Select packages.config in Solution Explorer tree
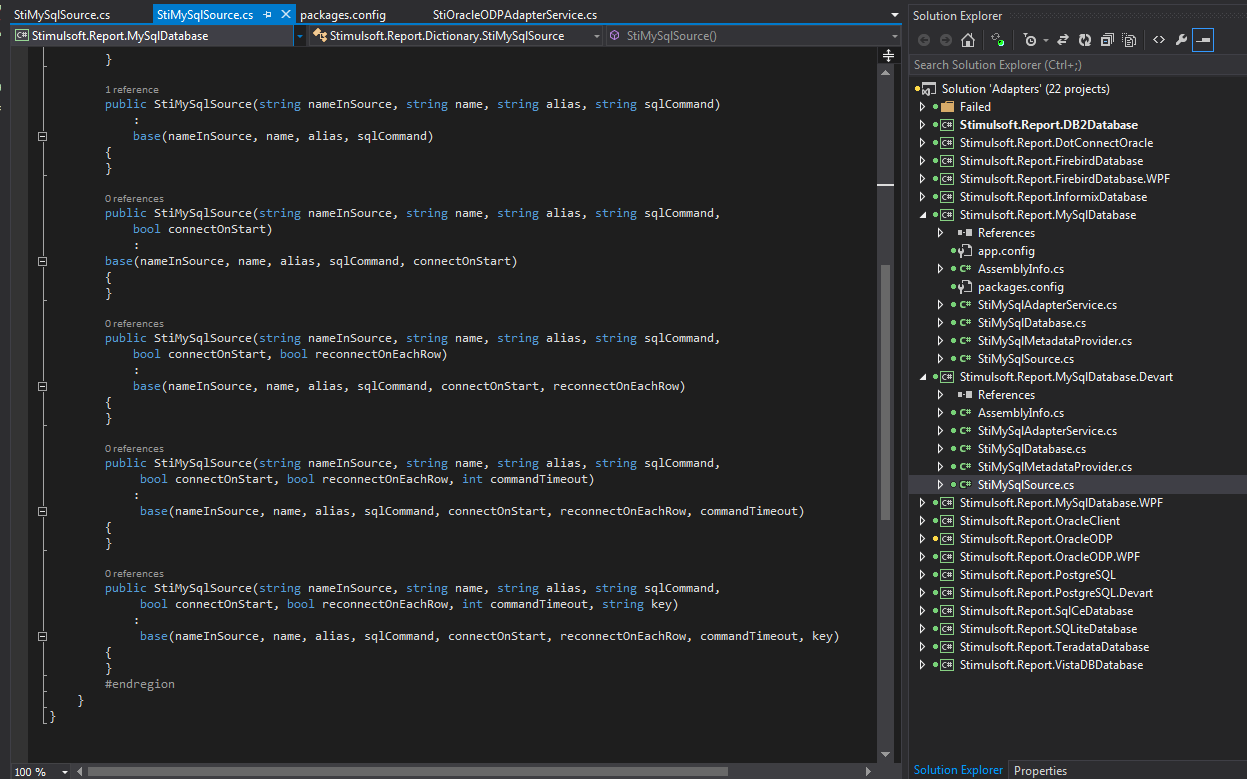This screenshot has width=1247, height=779. pyautogui.click(x=1020, y=287)
